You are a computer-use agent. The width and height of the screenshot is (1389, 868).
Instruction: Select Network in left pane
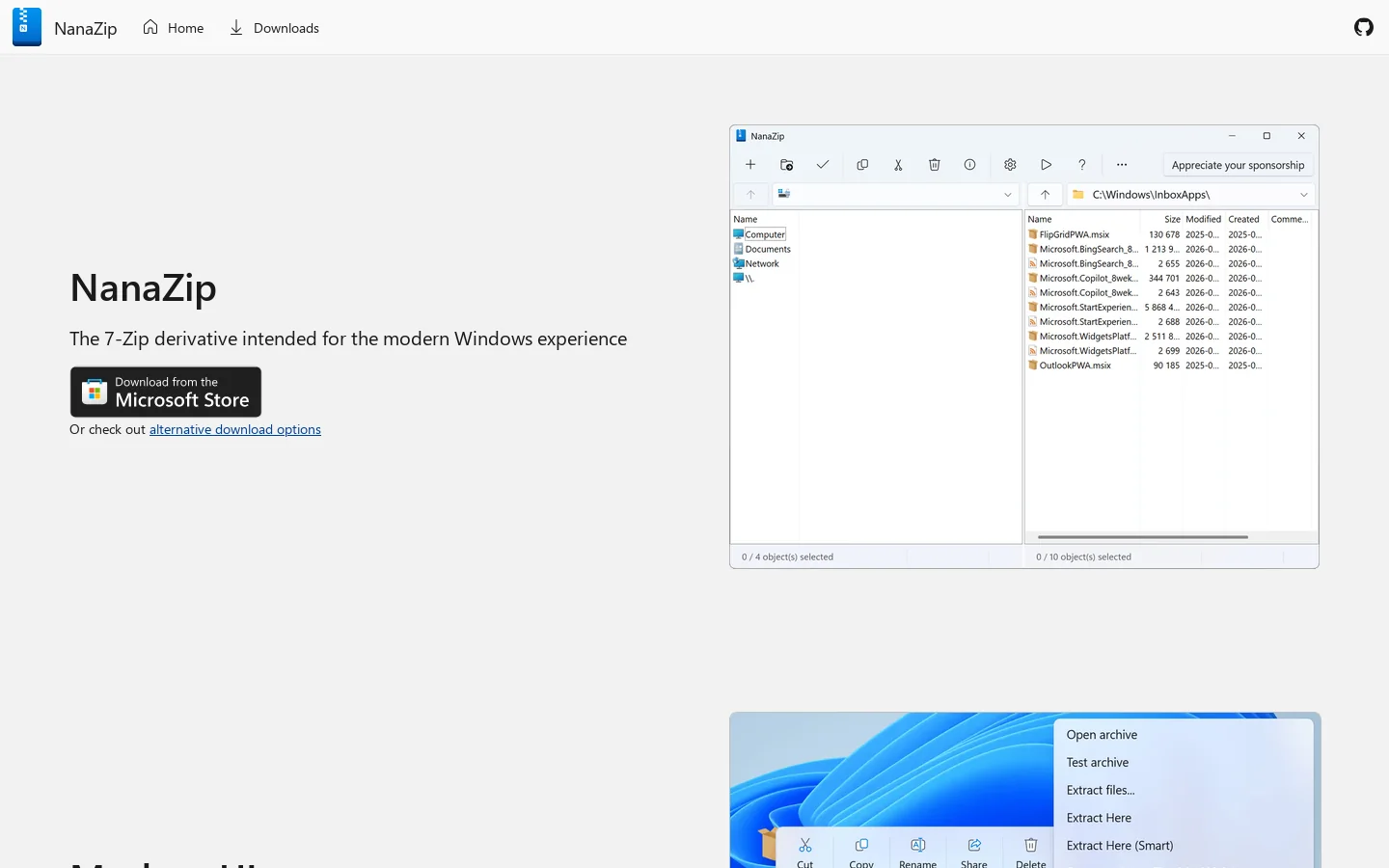coord(756,263)
